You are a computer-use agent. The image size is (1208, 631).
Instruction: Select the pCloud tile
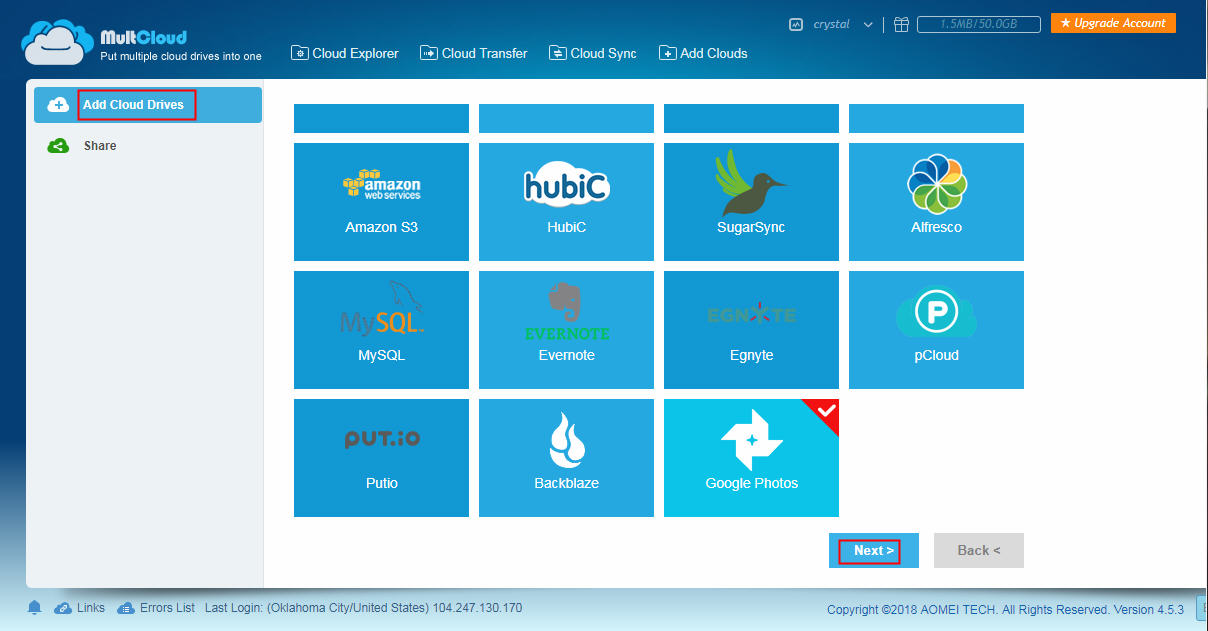pos(936,330)
